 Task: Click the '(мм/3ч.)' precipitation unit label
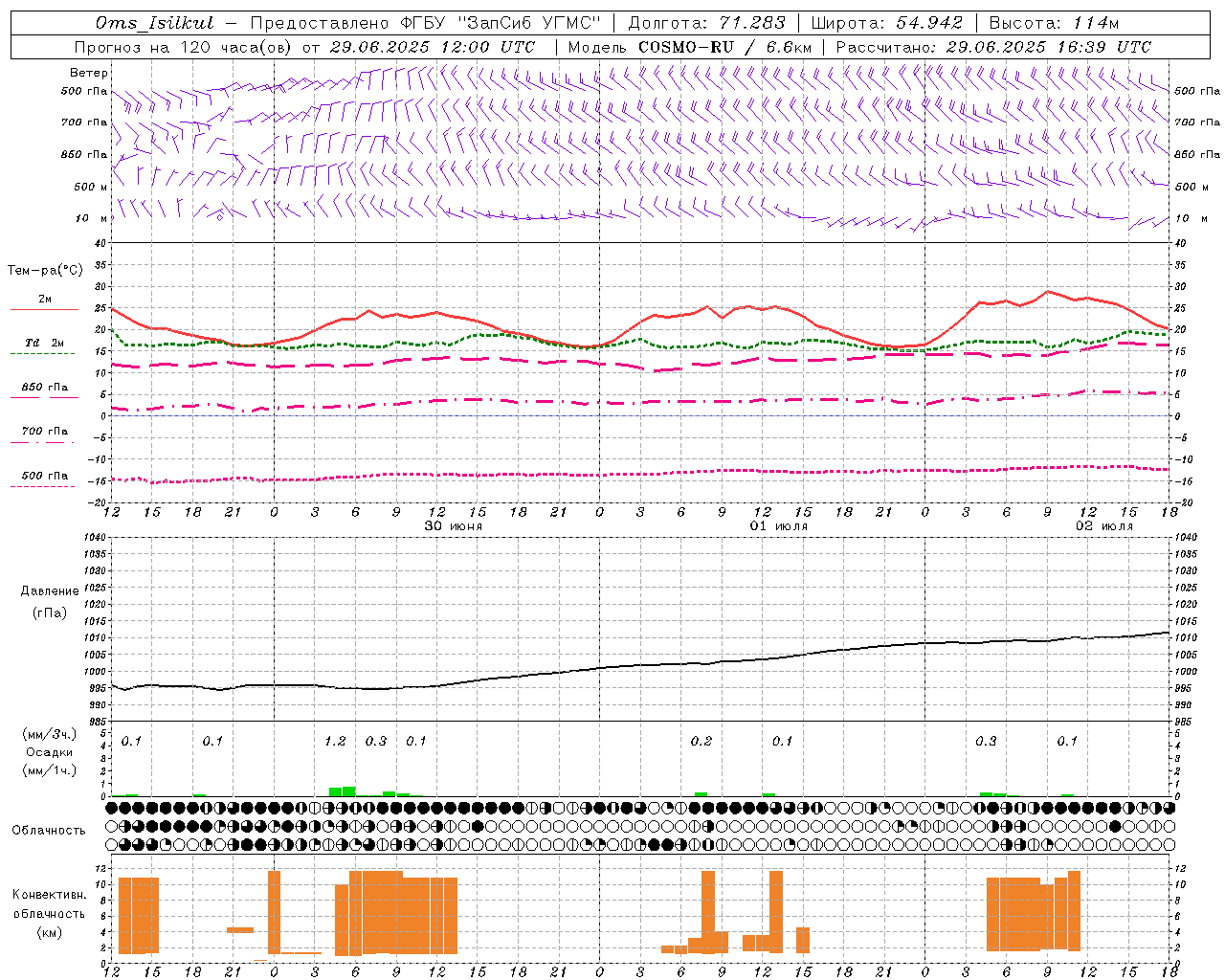[x=50, y=734]
